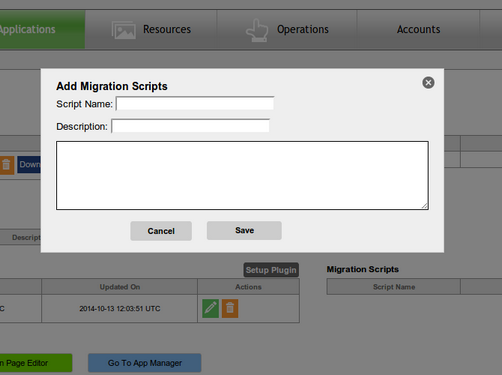Viewport: 502px width, 375px height.
Task: Open the green Page Editor button
Action: click(x=36, y=363)
